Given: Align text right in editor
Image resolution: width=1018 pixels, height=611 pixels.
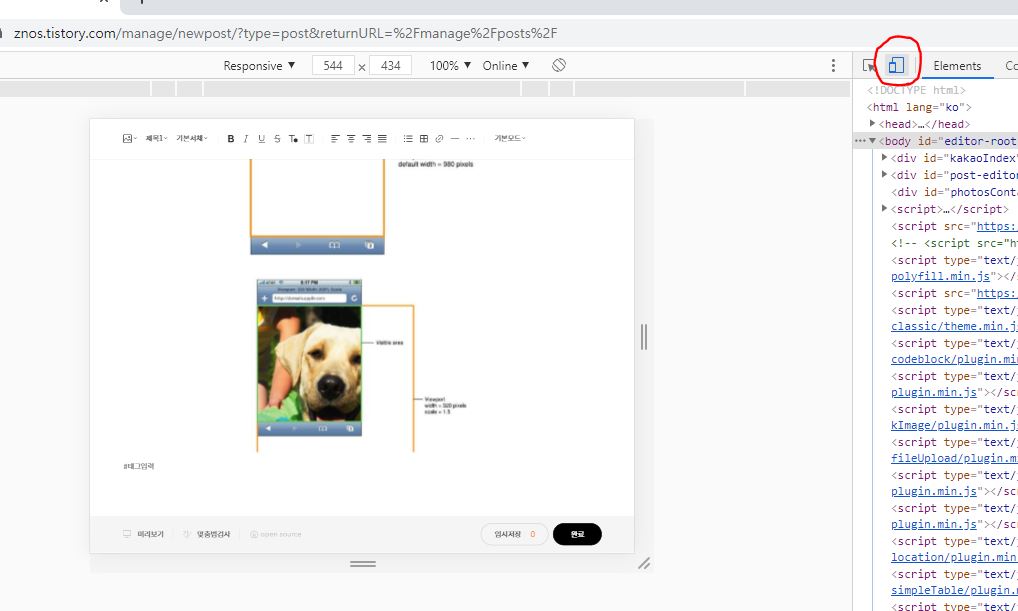Looking at the screenshot, I should click(x=367, y=138).
